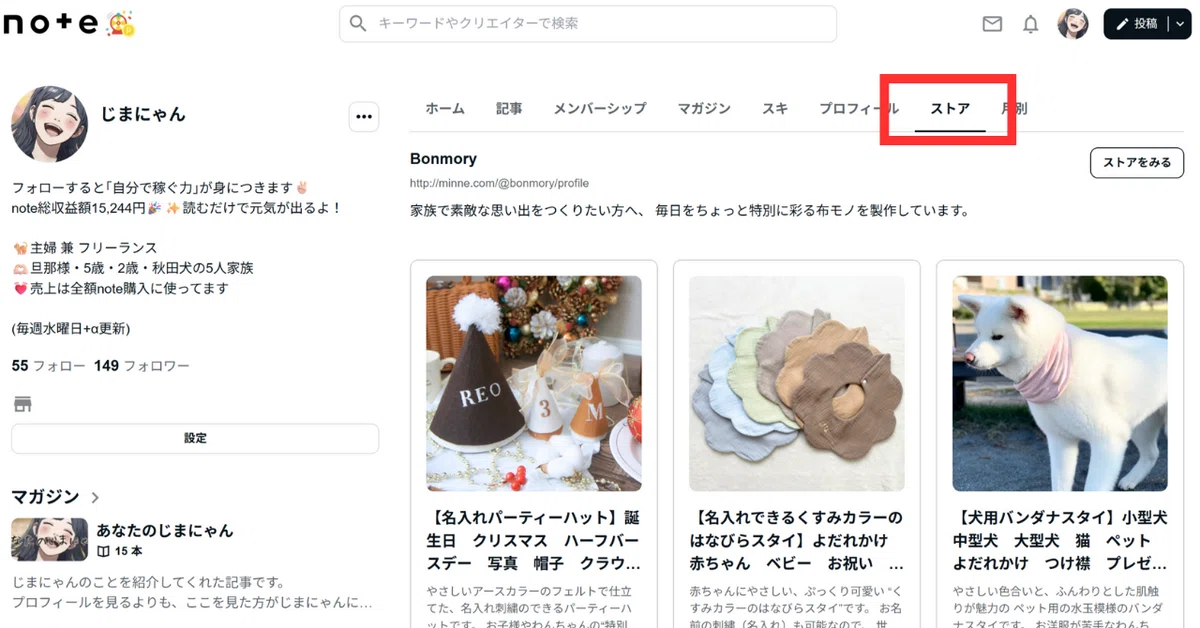Click the 15 本 magazine count text

(x=128, y=551)
